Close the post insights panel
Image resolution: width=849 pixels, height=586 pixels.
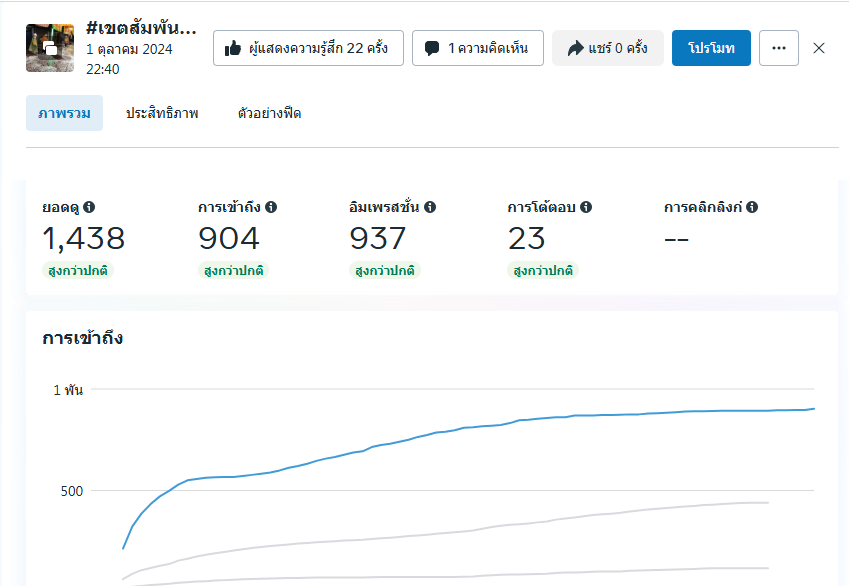pyautogui.click(x=819, y=48)
